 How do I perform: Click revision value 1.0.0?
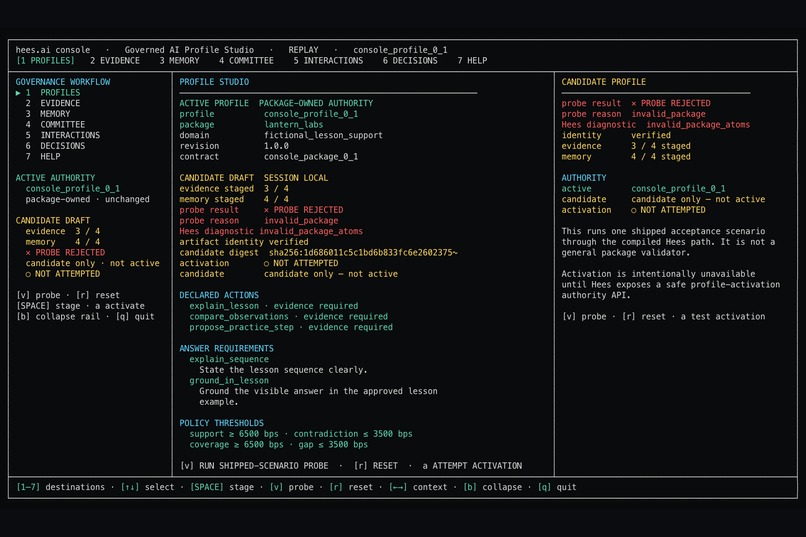coord(276,146)
